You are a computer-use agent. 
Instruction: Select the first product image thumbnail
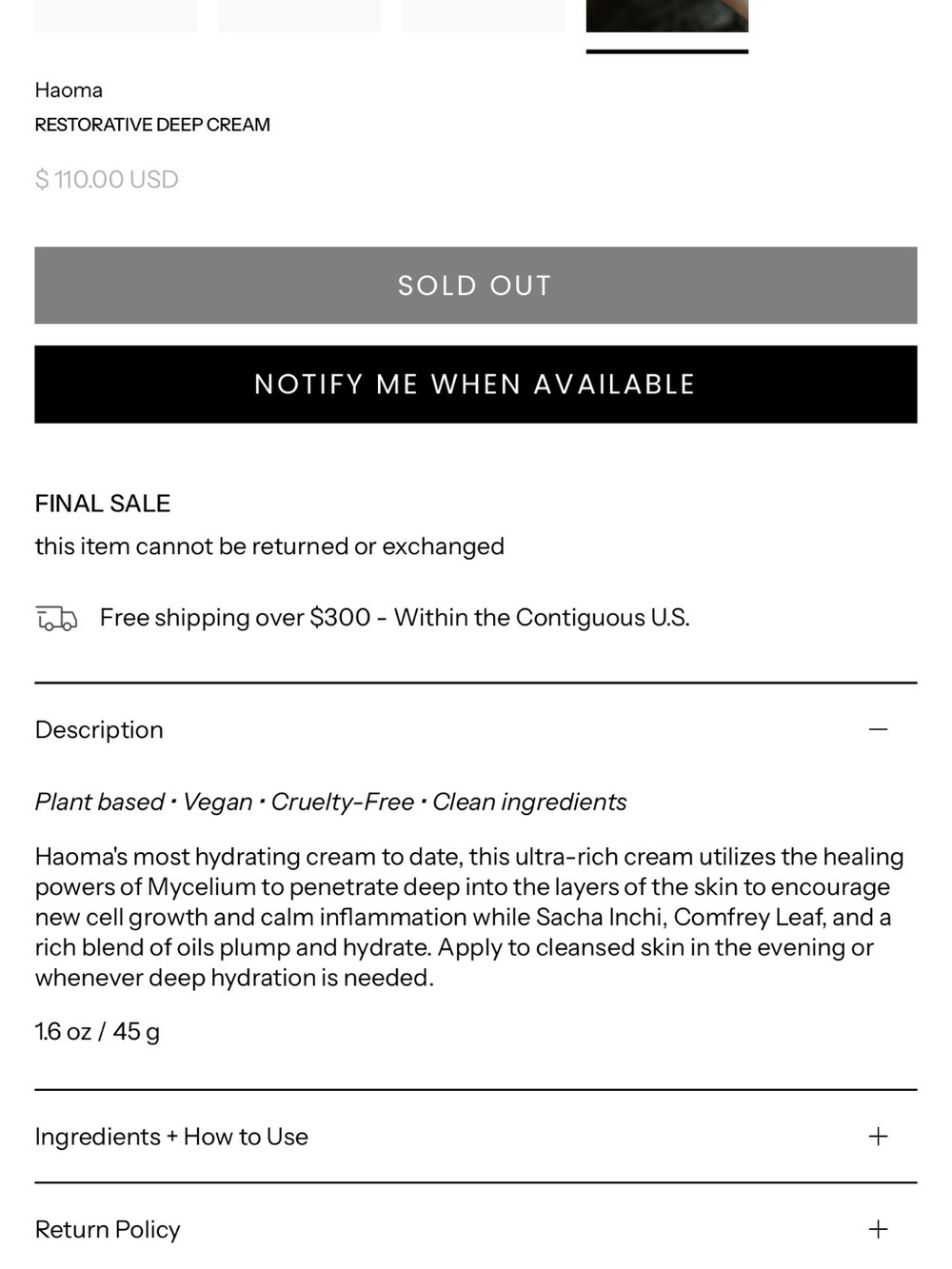click(x=116, y=16)
